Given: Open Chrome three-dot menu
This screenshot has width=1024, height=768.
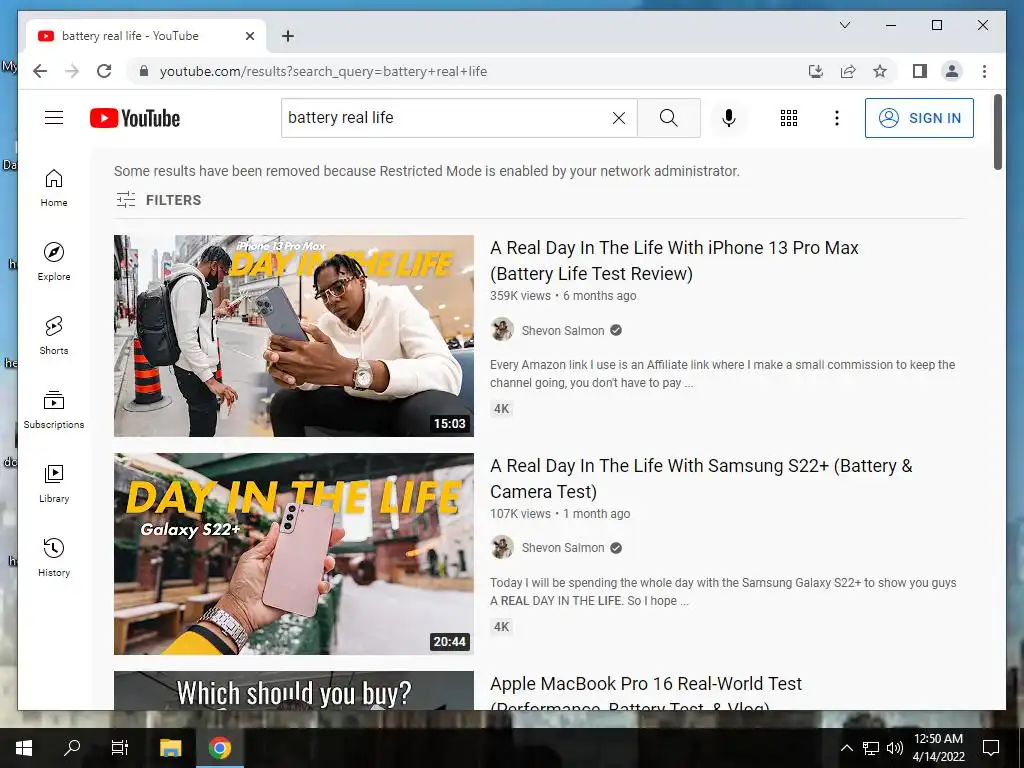Looking at the screenshot, I should pyautogui.click(x=984, y=71).
